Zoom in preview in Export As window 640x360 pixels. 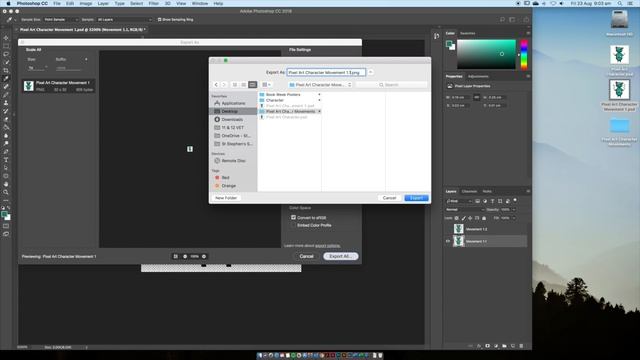point(204,256)
